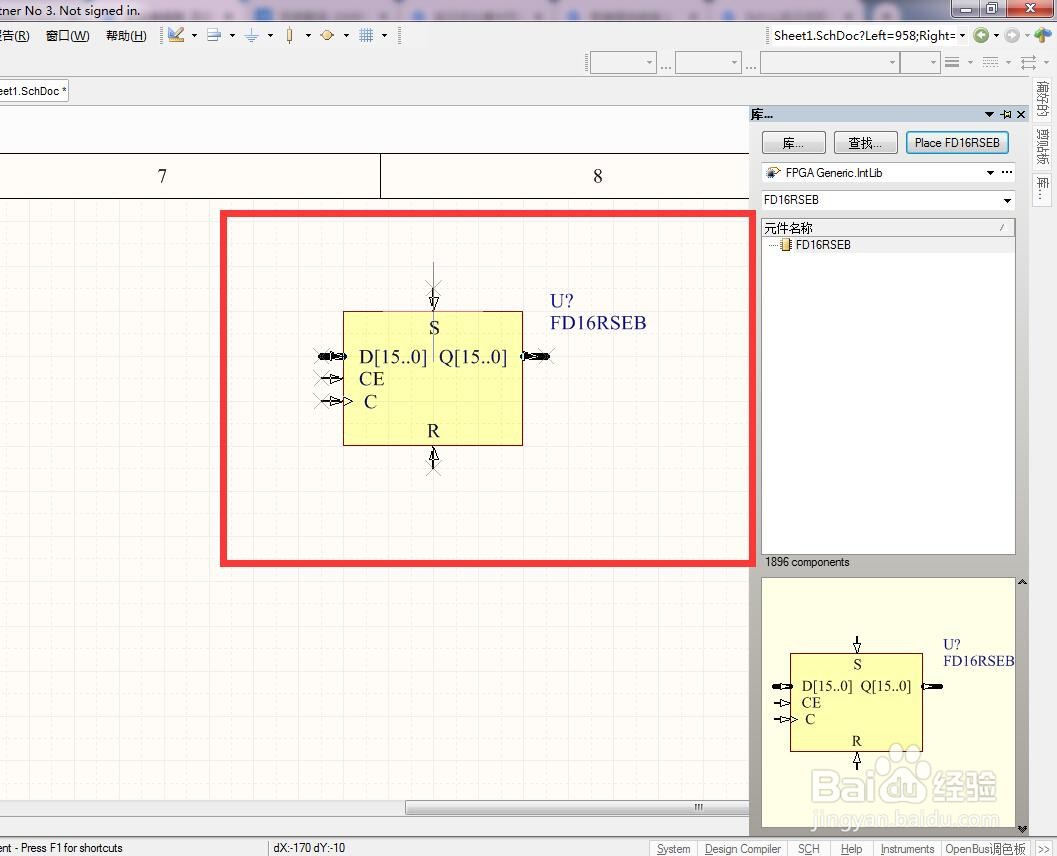Select the simulation sources icon
Viewport: 1057px width, 856px height.
coord(327,35)
